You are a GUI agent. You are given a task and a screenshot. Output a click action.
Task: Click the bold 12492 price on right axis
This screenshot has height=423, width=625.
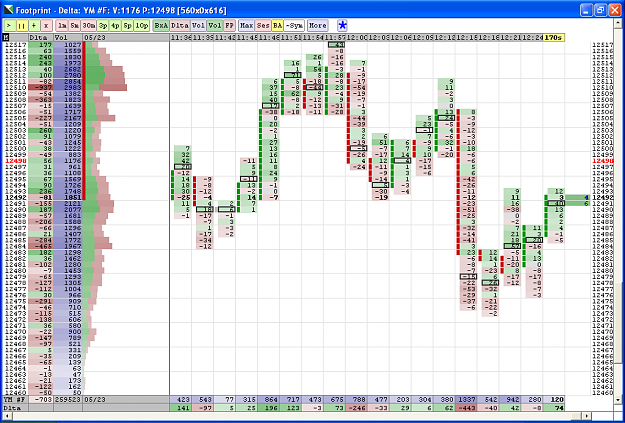point(601,197)
